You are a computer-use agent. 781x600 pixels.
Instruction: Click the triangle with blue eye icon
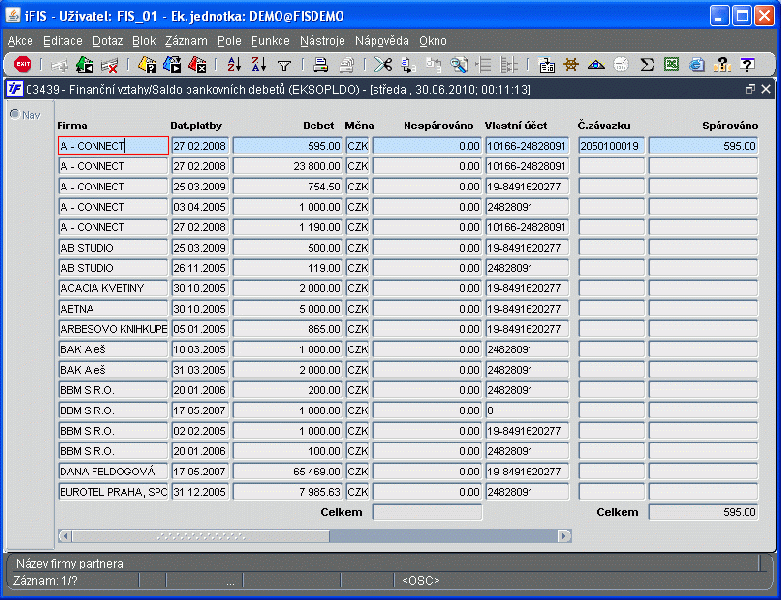point(596,65)
